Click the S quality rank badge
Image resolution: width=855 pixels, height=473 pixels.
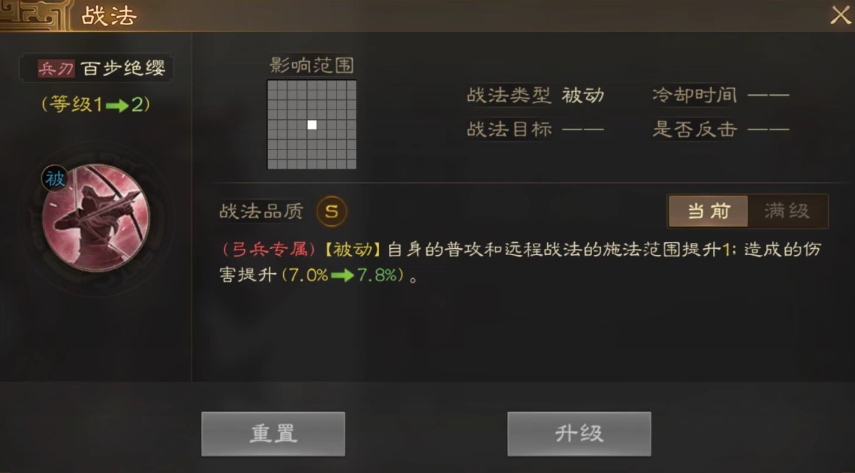332,211
